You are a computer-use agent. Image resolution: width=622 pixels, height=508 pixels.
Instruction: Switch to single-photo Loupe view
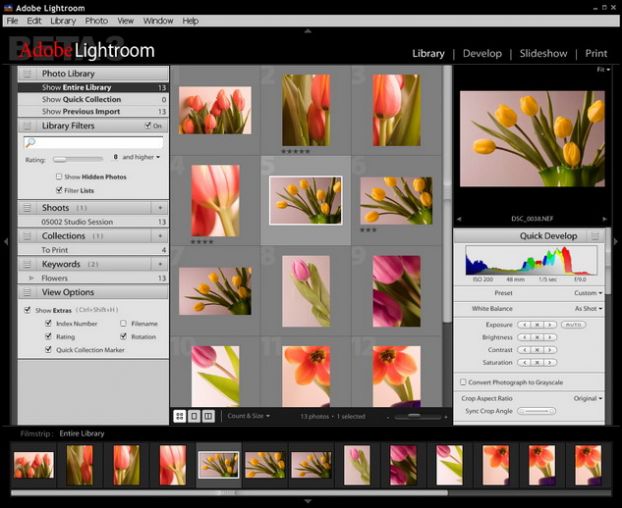(194, 416)
